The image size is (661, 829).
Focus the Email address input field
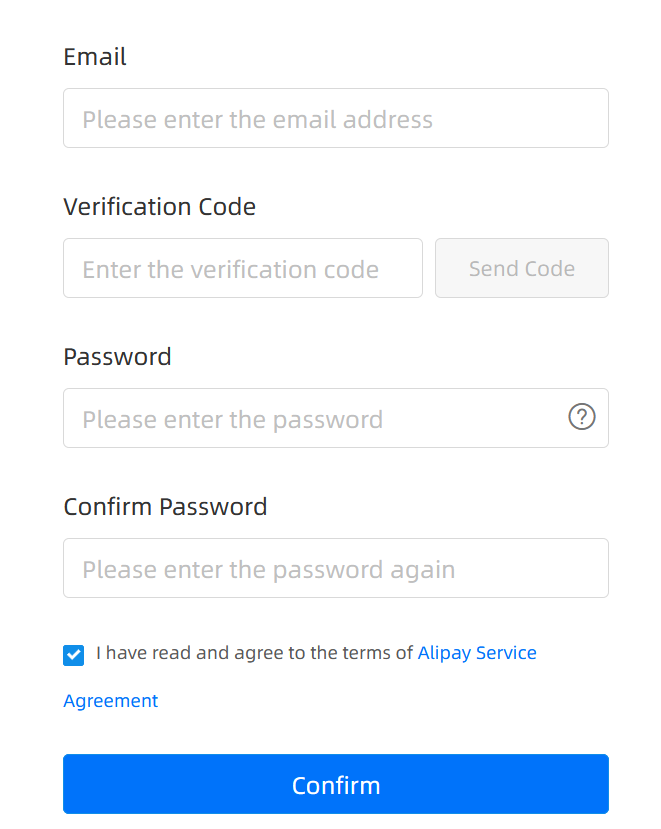point(335,118)
